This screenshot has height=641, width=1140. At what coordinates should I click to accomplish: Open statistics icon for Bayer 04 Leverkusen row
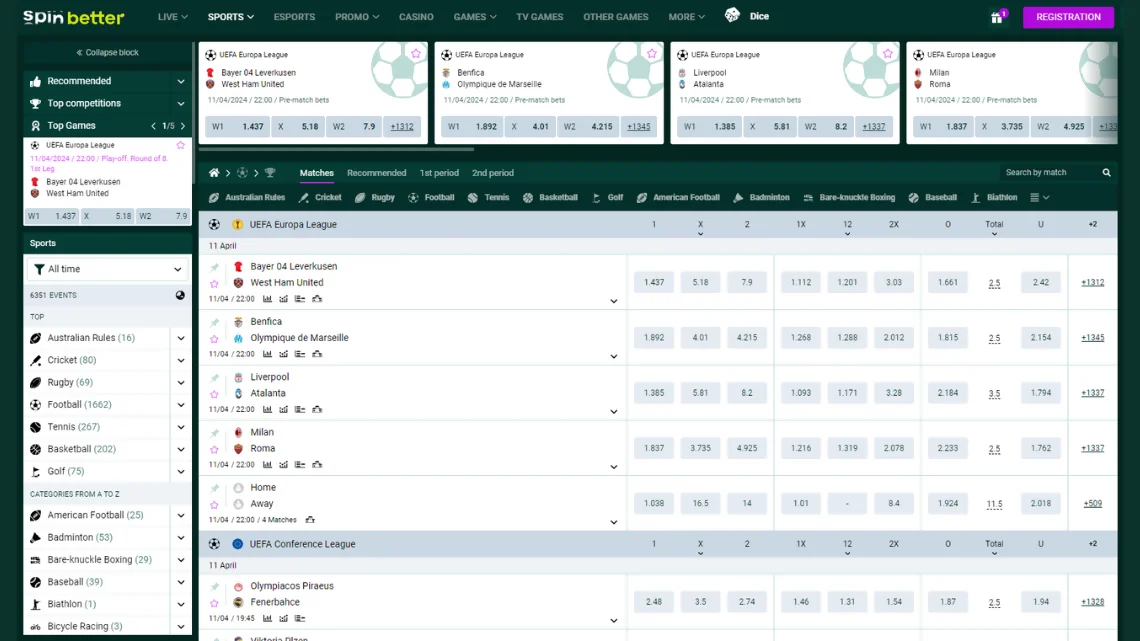coord(267,299)
